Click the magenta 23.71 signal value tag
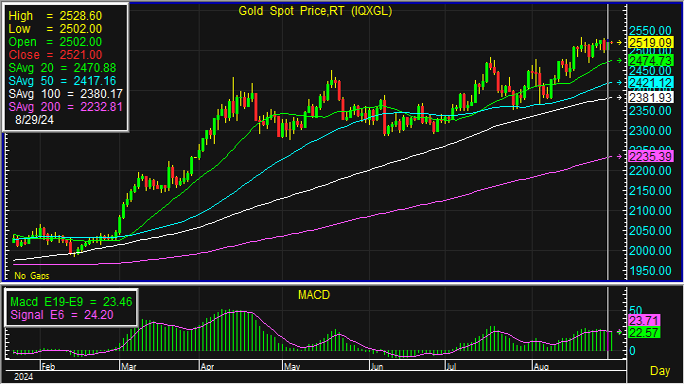The image size is (685, 385). pos(644,320)
